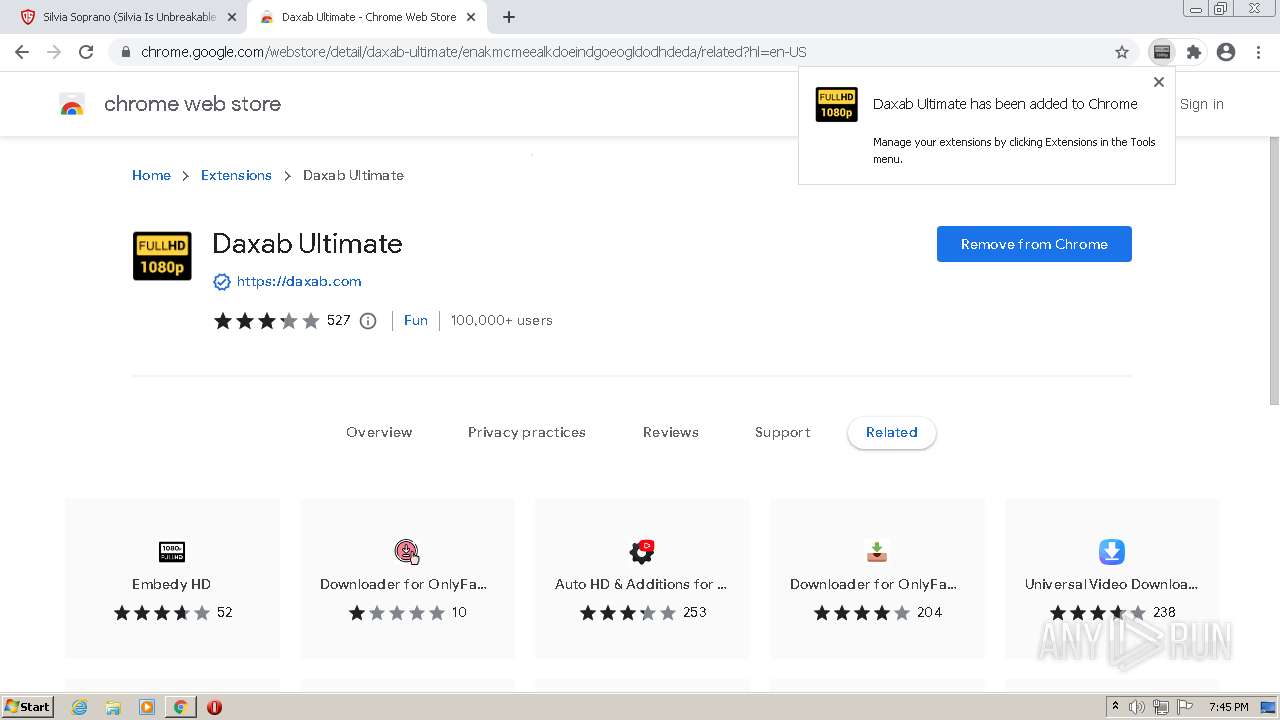The image size is (1280, 720).
Task: Click the Universal Video Downloader icon
Action: coord(1112,552)
